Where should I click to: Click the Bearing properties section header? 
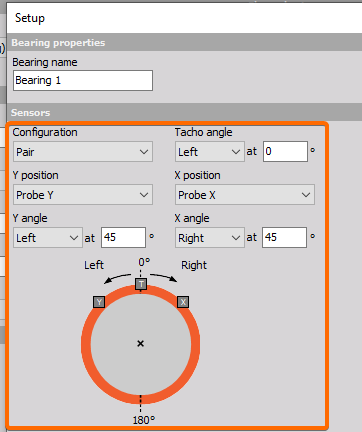click(184, 43)
